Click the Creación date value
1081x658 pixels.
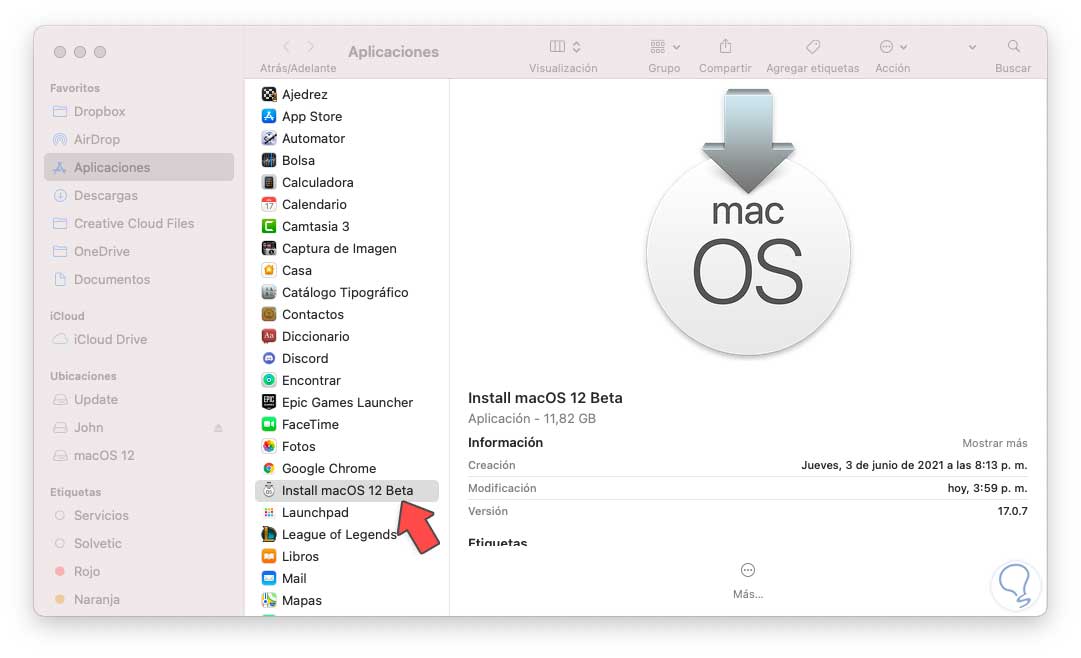click(x=914, y=465)
